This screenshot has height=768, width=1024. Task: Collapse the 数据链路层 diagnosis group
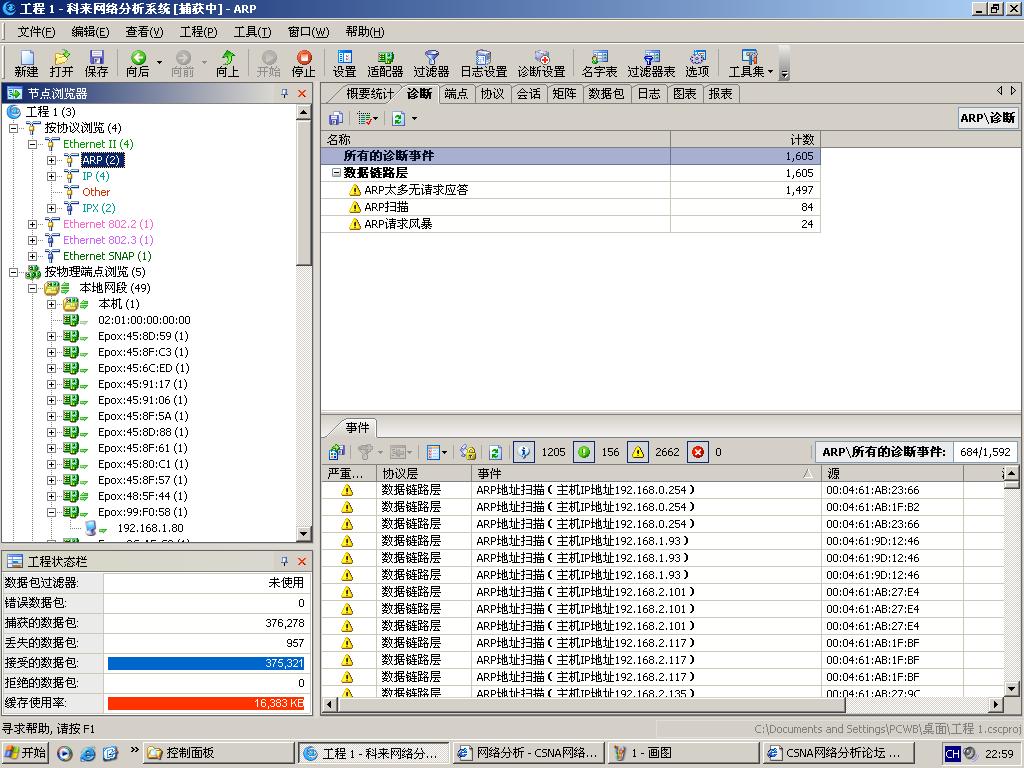pyautogui.click(x=337, y=173)
